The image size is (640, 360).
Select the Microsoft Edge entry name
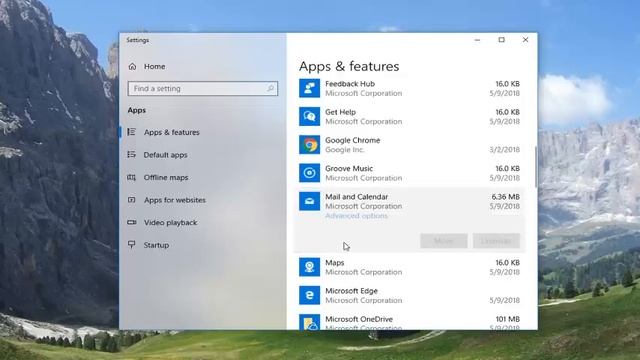[x=351, y=291]
